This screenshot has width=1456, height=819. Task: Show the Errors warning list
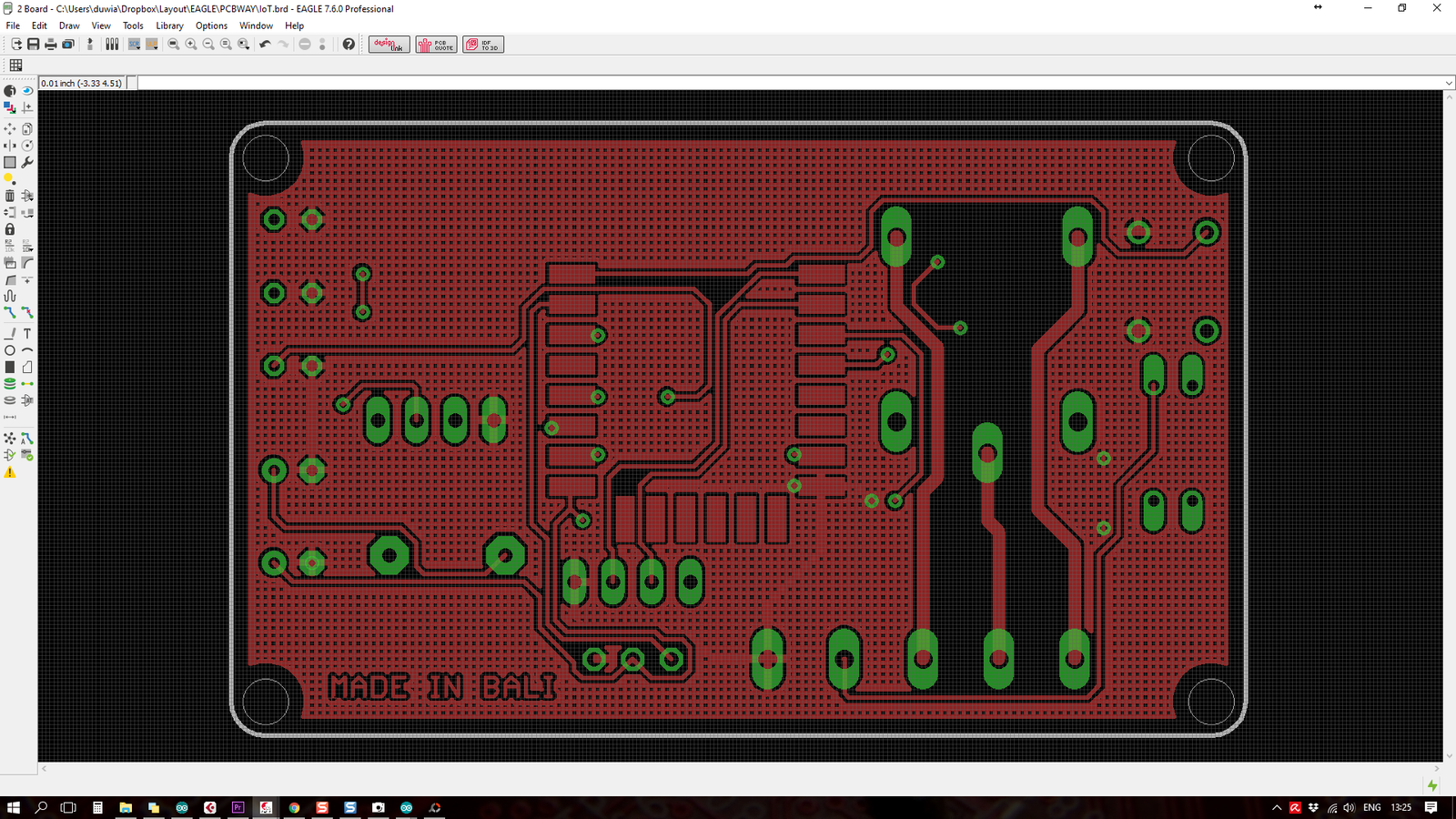[10, 472]
